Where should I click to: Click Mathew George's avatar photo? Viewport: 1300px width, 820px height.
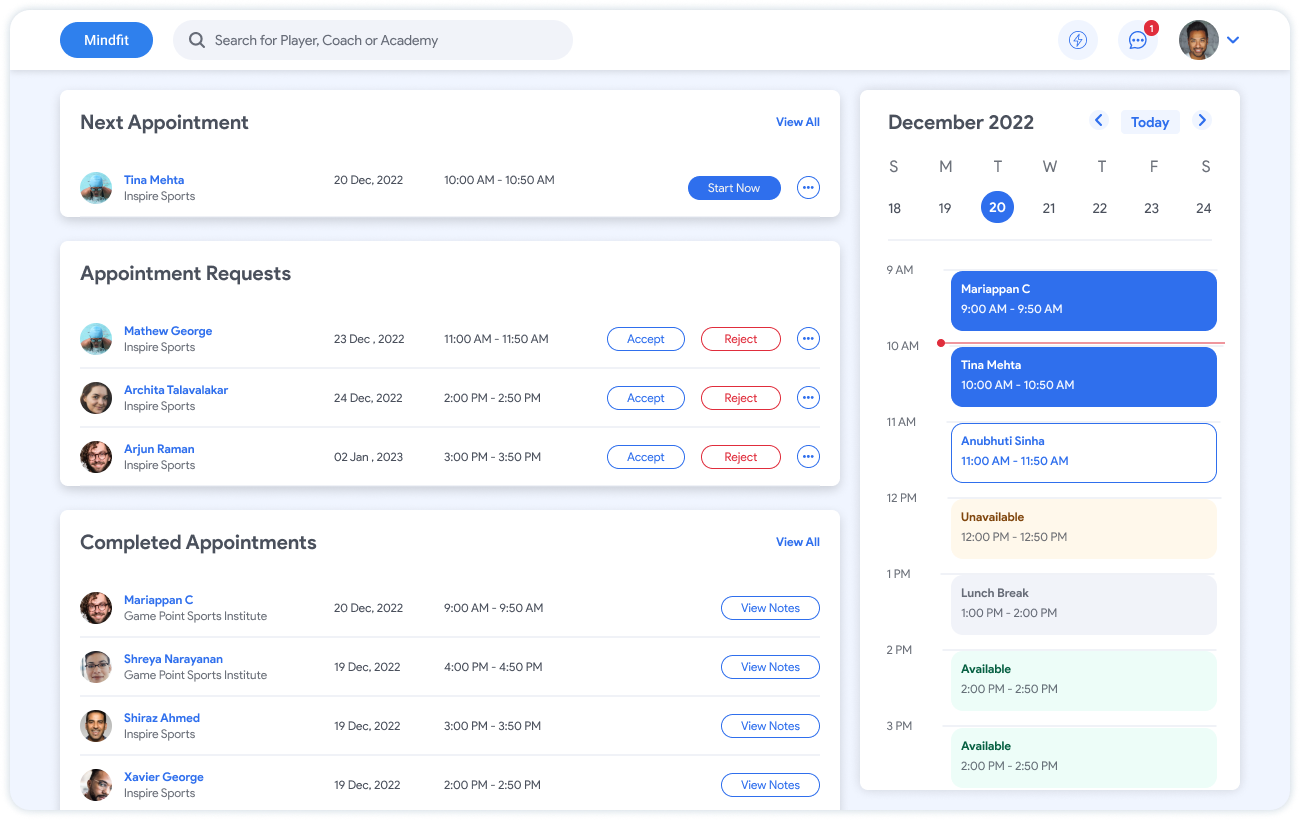(x=96, y=339)
